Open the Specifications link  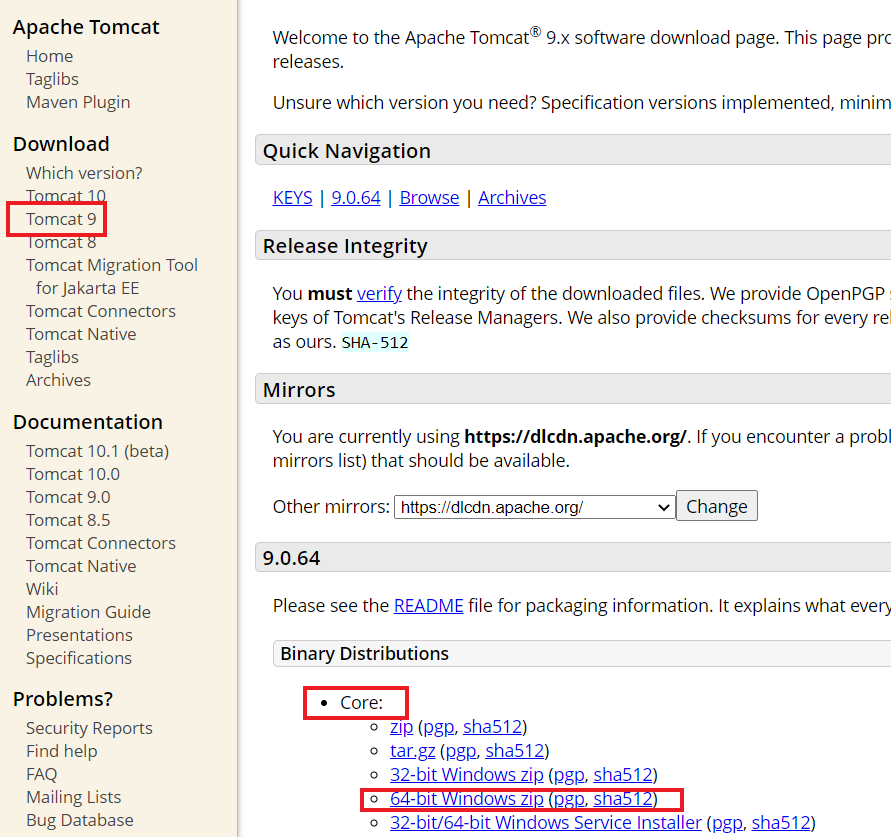(79, 658)
